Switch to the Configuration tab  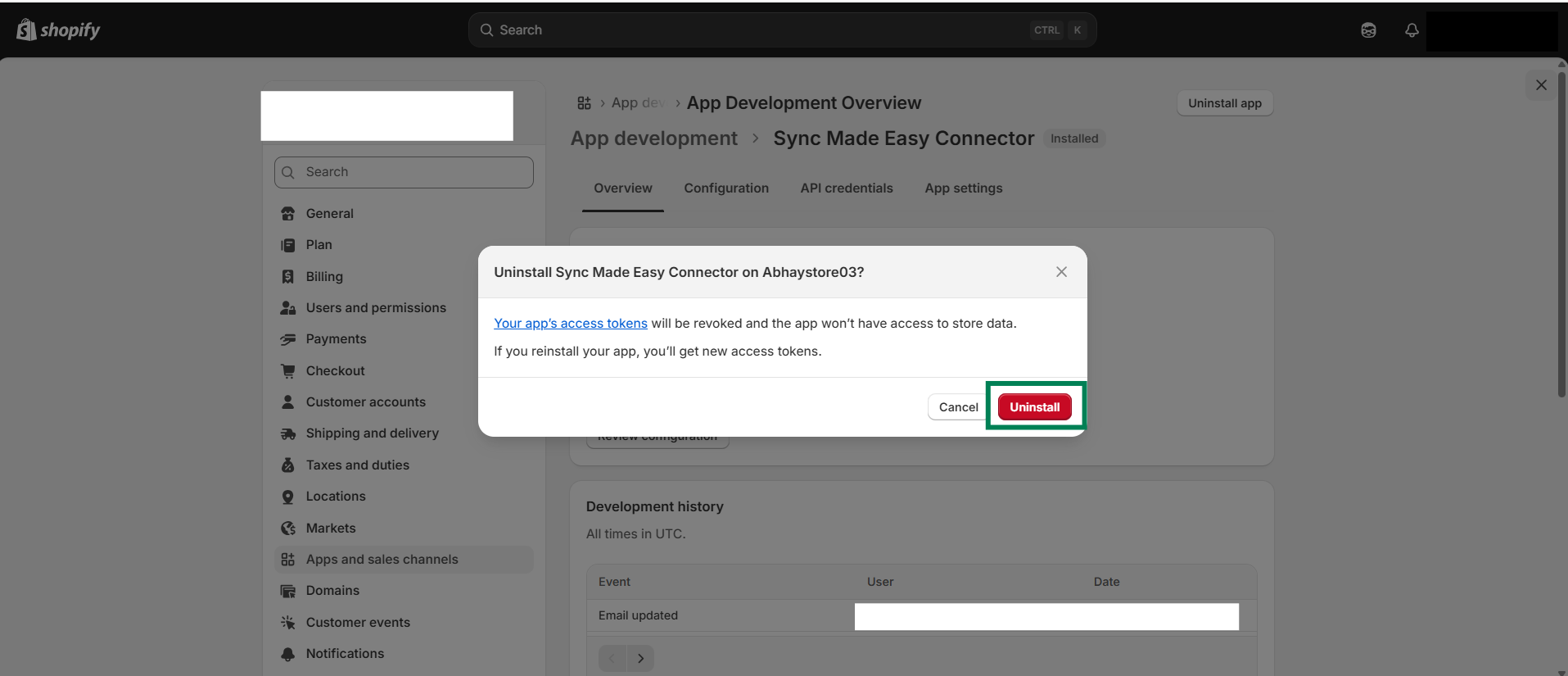pyautogui.click(x=726, y=188)
